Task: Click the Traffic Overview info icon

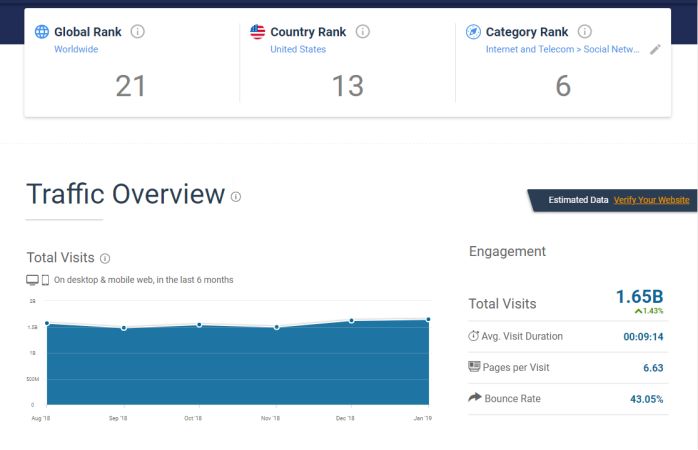Action: tap(236, 196)
